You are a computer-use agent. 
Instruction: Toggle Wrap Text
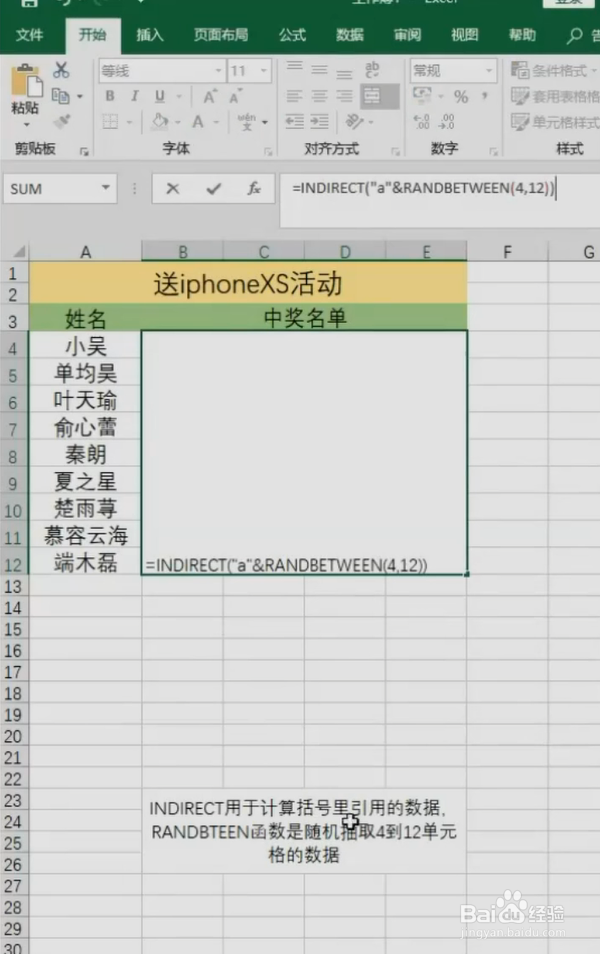[372, 69]
